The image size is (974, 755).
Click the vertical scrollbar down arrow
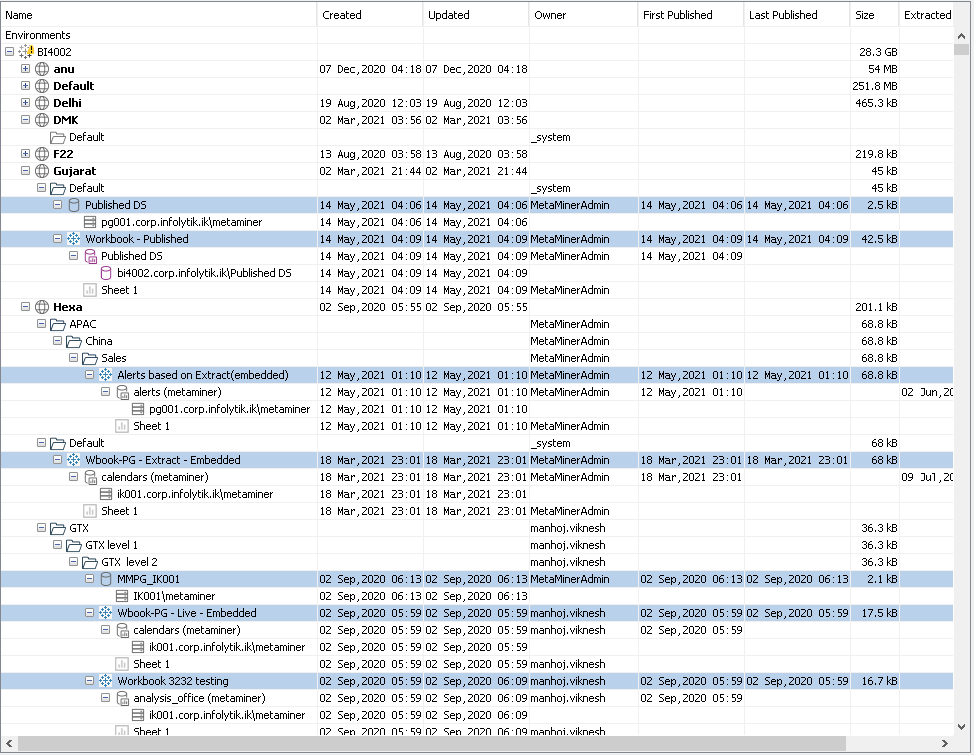[x=961, y=726]
